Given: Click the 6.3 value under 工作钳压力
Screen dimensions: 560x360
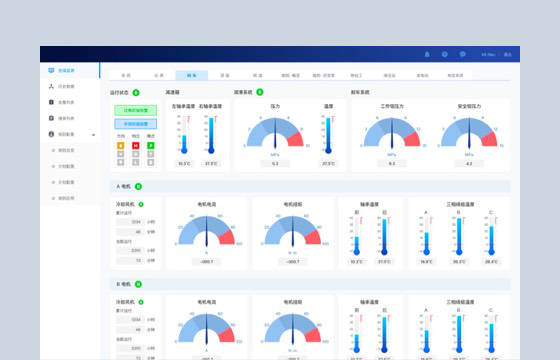Looking at the screenshot, I should pos(392,164).
